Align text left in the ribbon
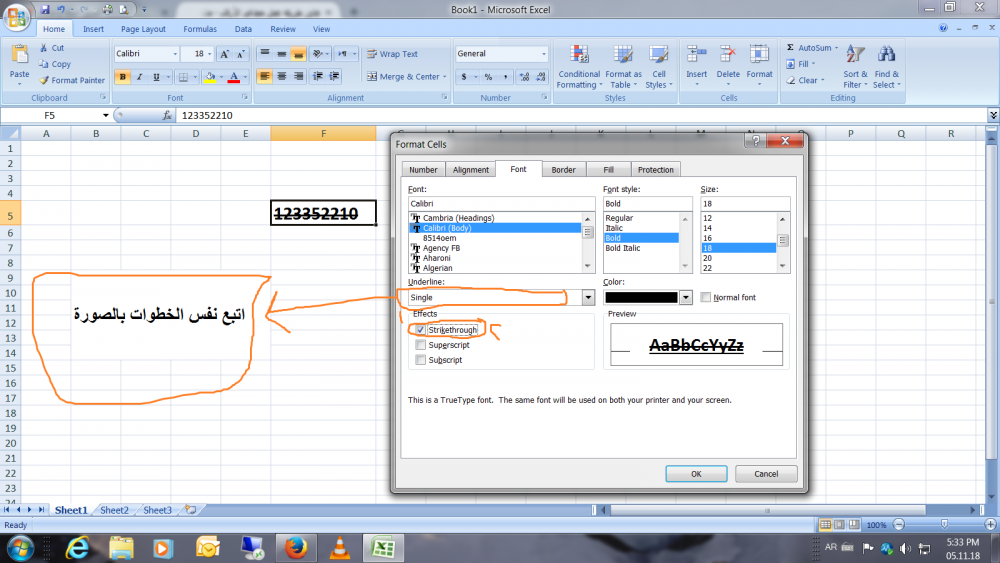Screen dimensions: 1000x563 [x=265, y=77]
